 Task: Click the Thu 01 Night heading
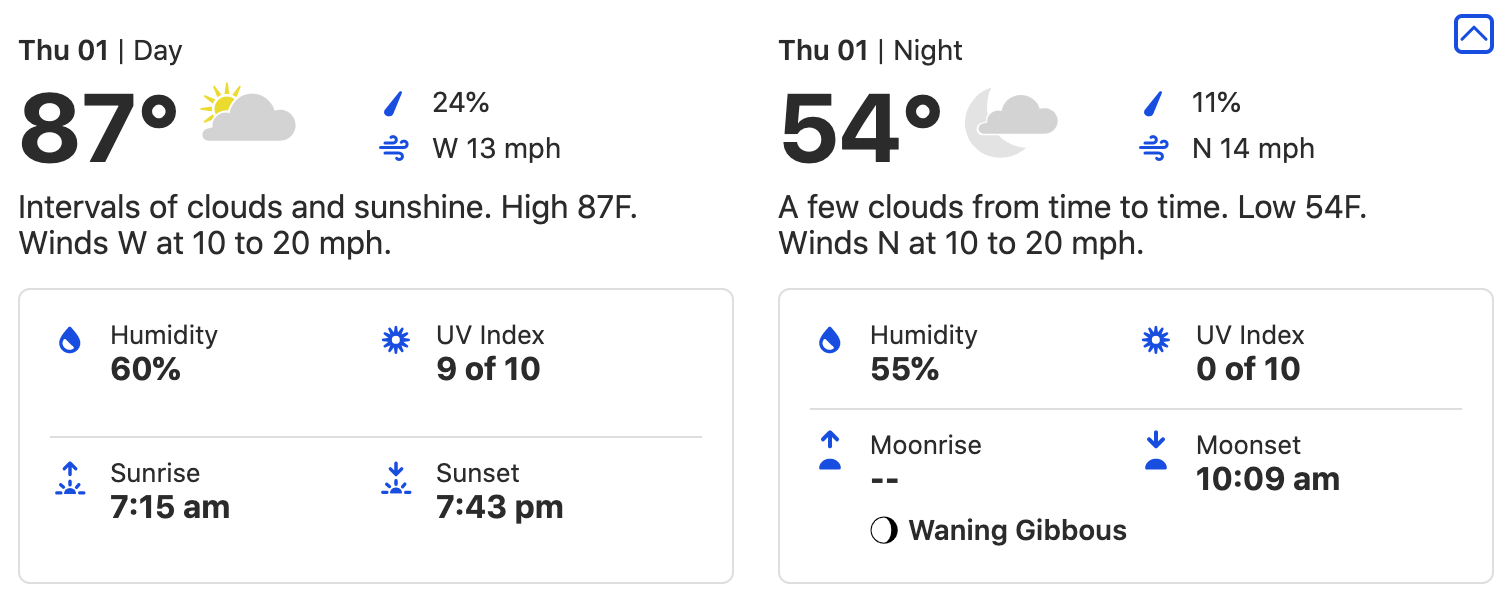[870, 51]
